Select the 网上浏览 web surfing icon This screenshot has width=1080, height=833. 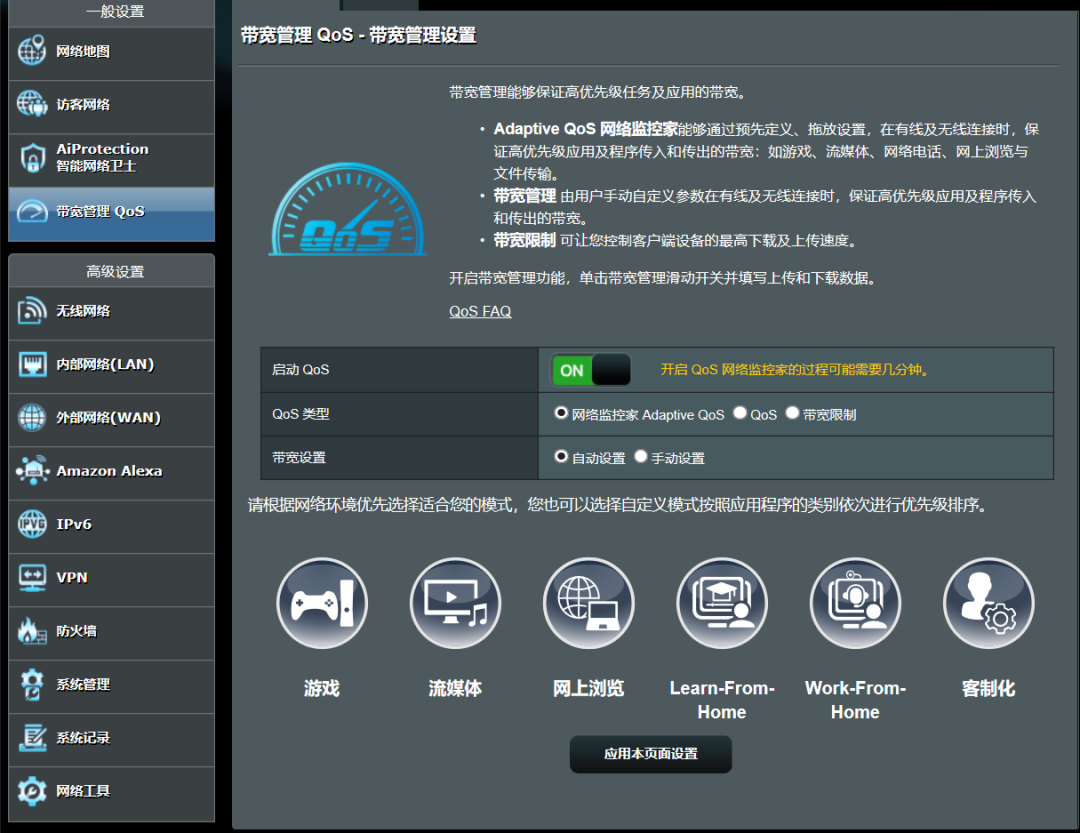[x=588, y=604]
